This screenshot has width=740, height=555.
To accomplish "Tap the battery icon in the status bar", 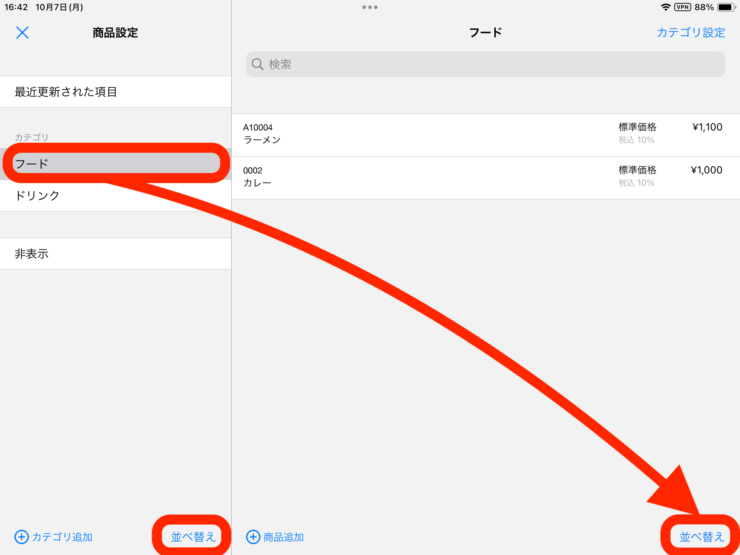I will tap(727, 7).
